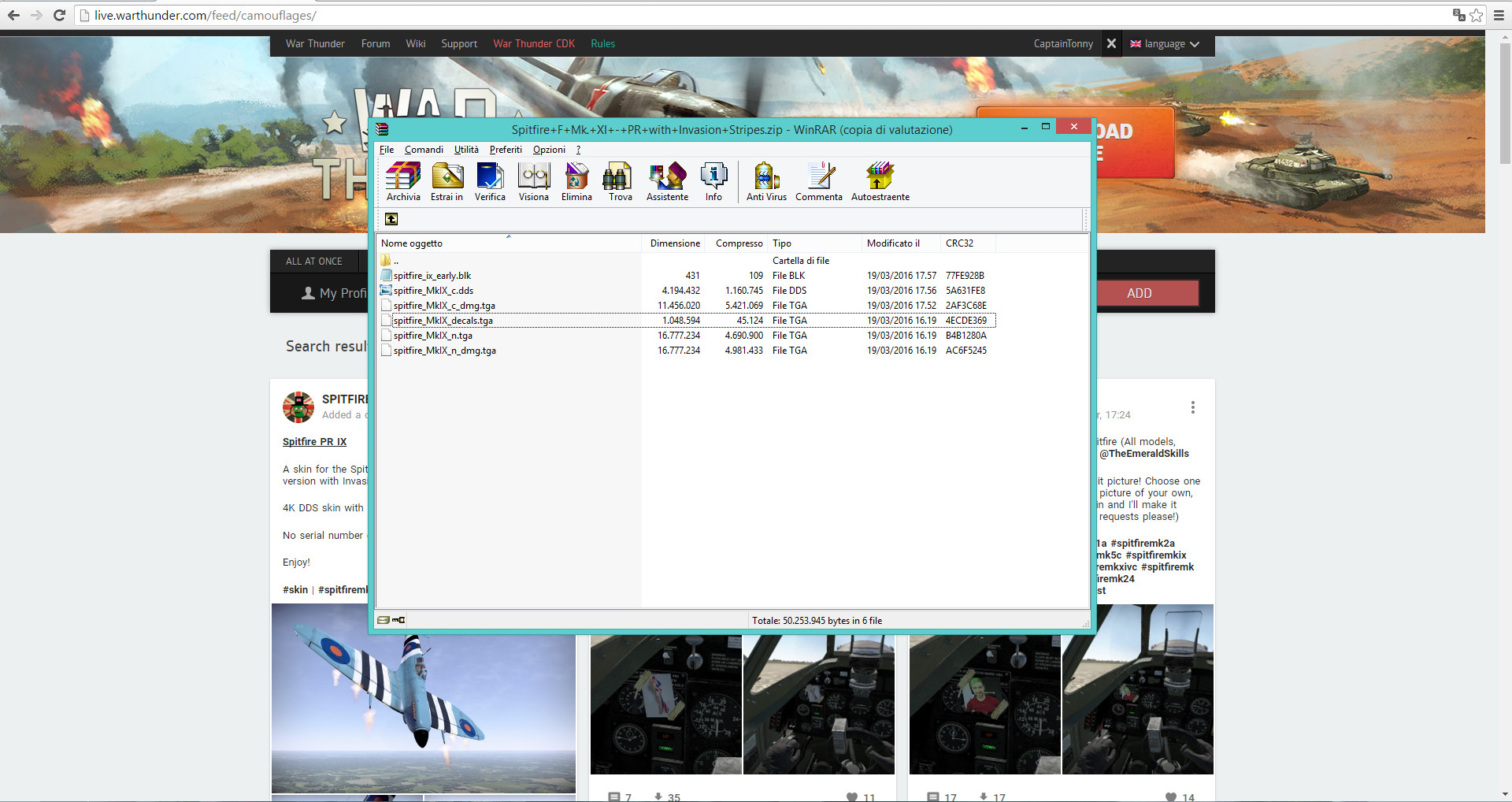Sort by Tipo column header
1512x802 pixels.
click(x=815, y=243)
